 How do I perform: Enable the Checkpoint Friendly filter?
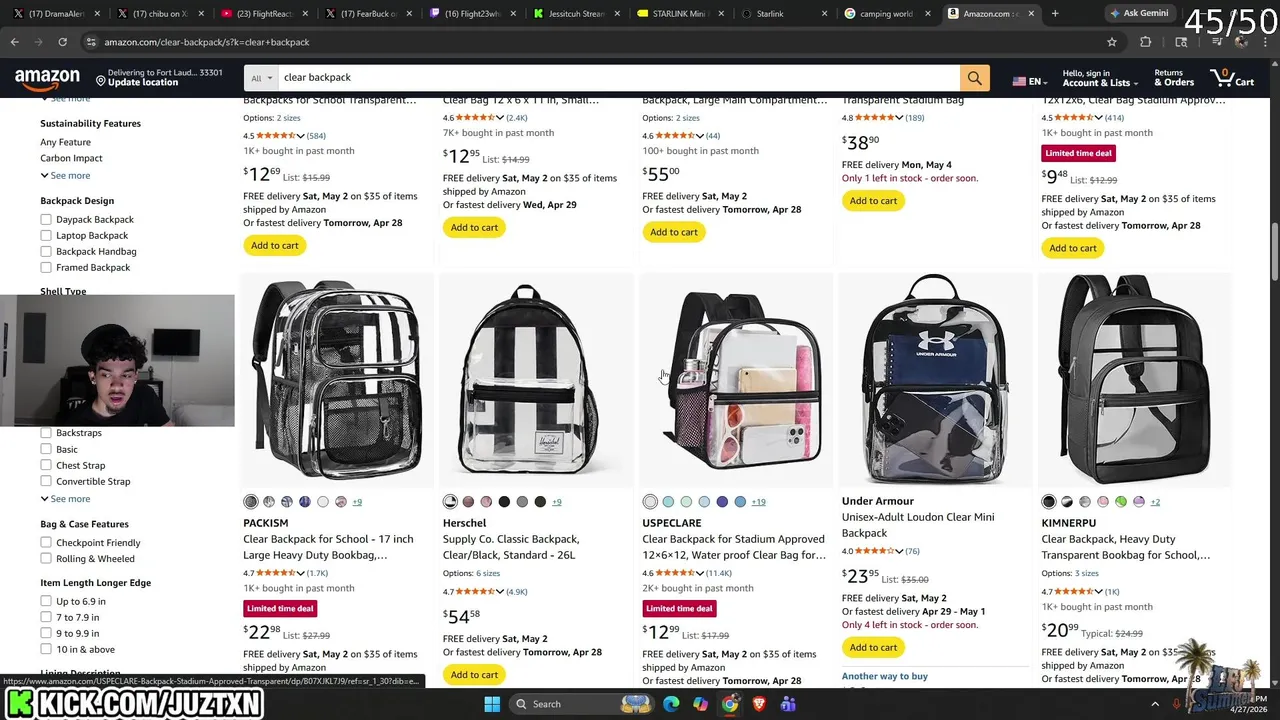tap(46, 543)
